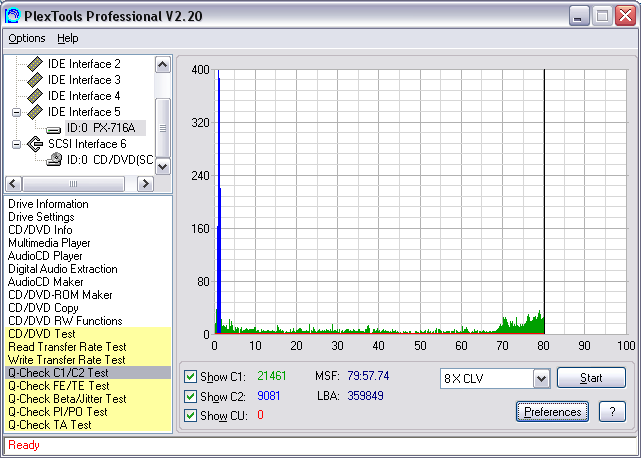The height and width of the screenshot is (458, 641).
Task: Click the IDE Interface 3 chip icon
Action: click(x=35, y=80)
